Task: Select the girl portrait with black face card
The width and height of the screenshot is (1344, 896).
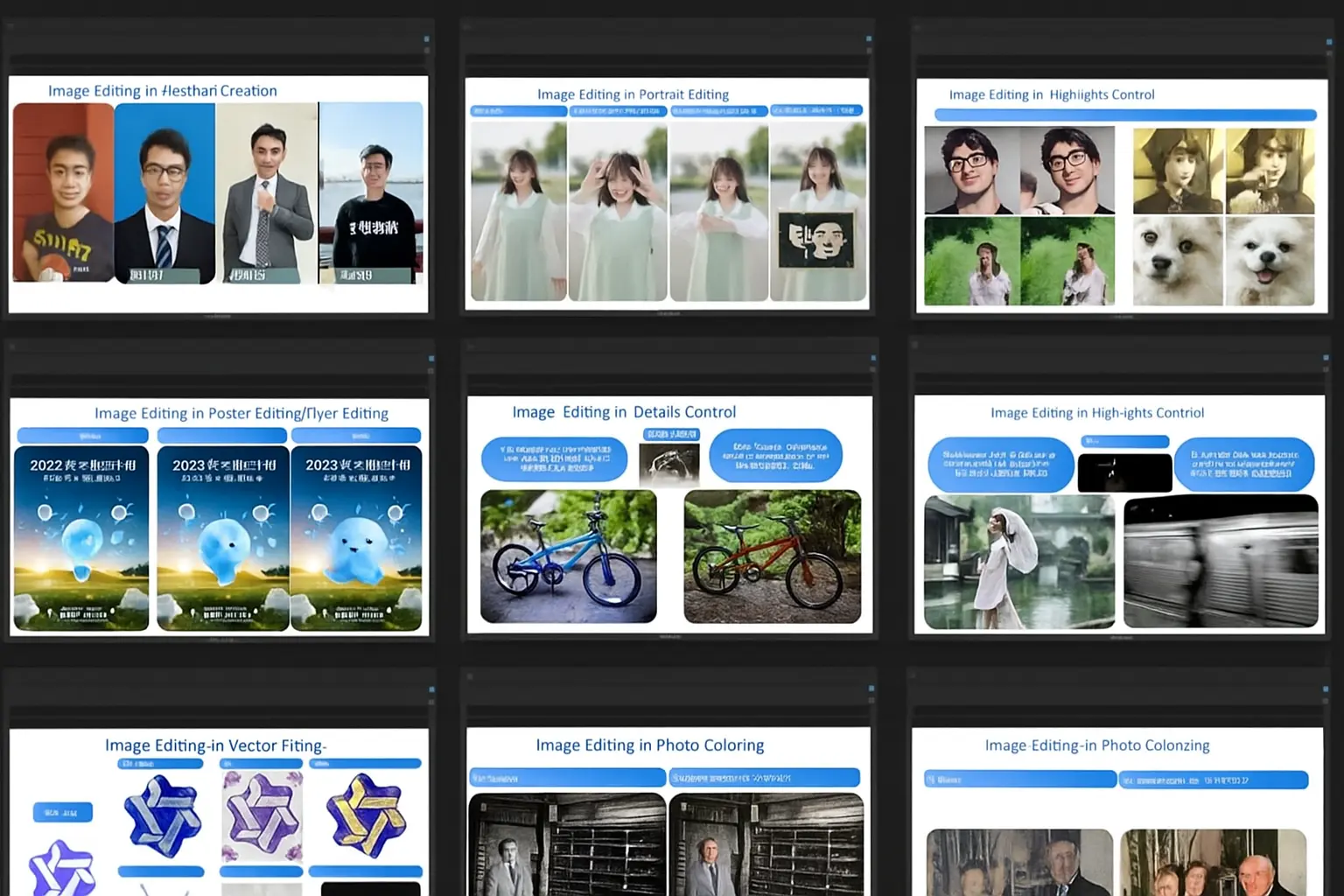Action: (818, 211)
